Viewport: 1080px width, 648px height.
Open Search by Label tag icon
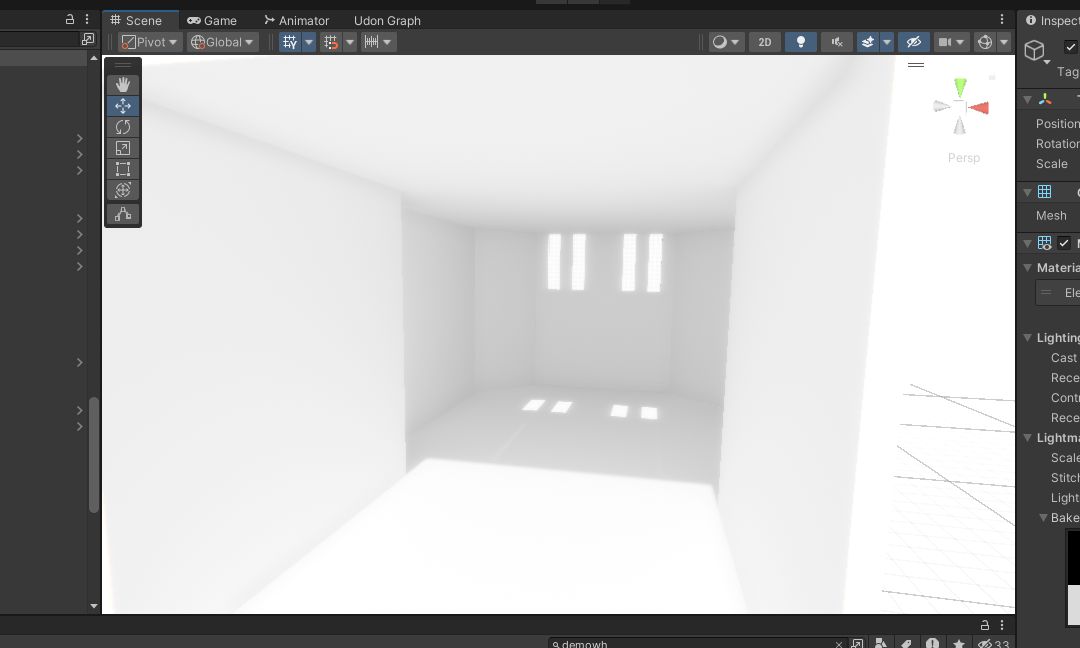point(906,644)
